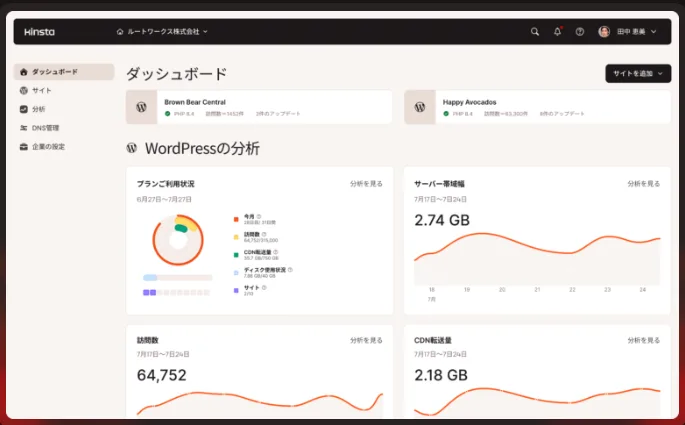Open 企業の設定 in the sidebar
The width and height of the screenshot is (685, 425).
point(47,147)
